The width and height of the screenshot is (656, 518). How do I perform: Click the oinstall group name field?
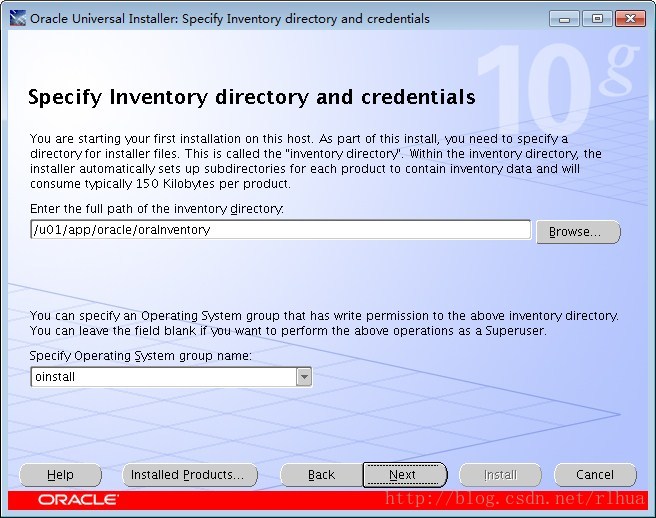tap(164, 377)
